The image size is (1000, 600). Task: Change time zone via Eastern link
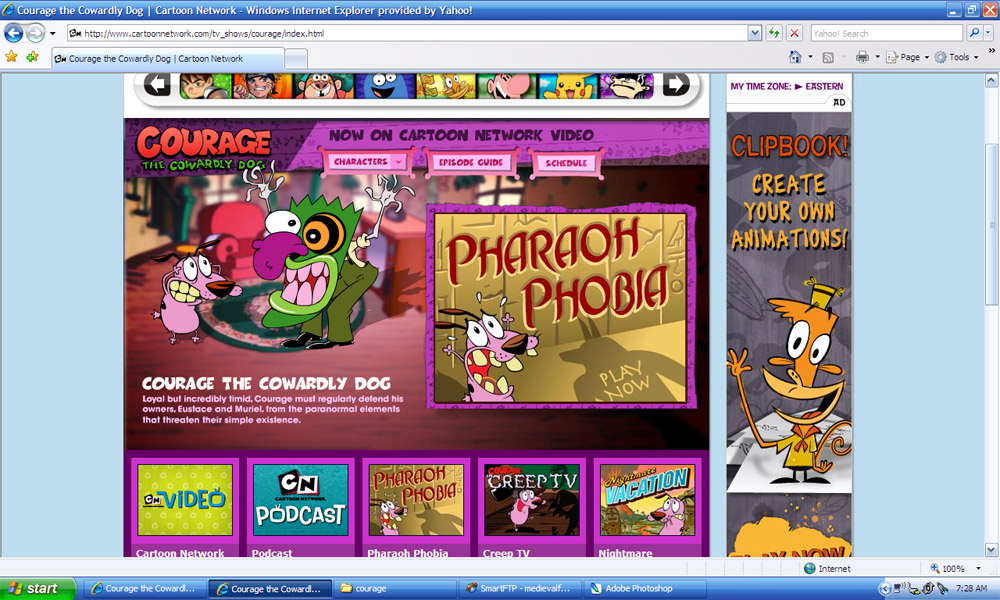(x=824, y=86)
